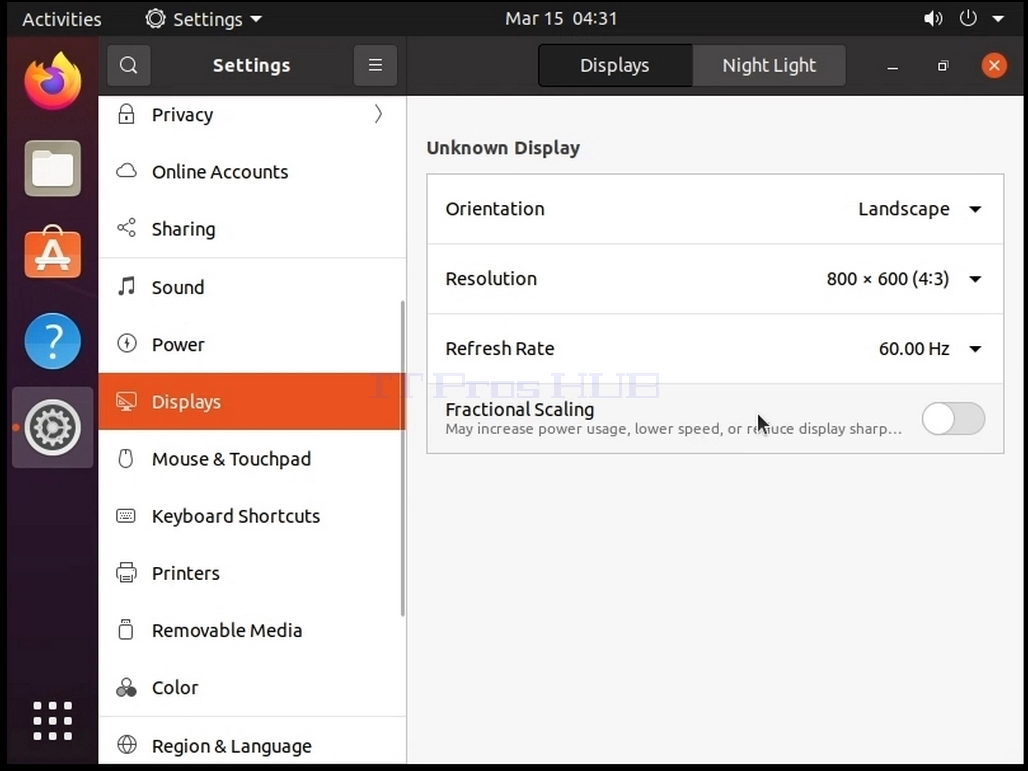Select Online Accounts in the sidebar
The image size is (1028, 771).
click(x=252, y=171)
